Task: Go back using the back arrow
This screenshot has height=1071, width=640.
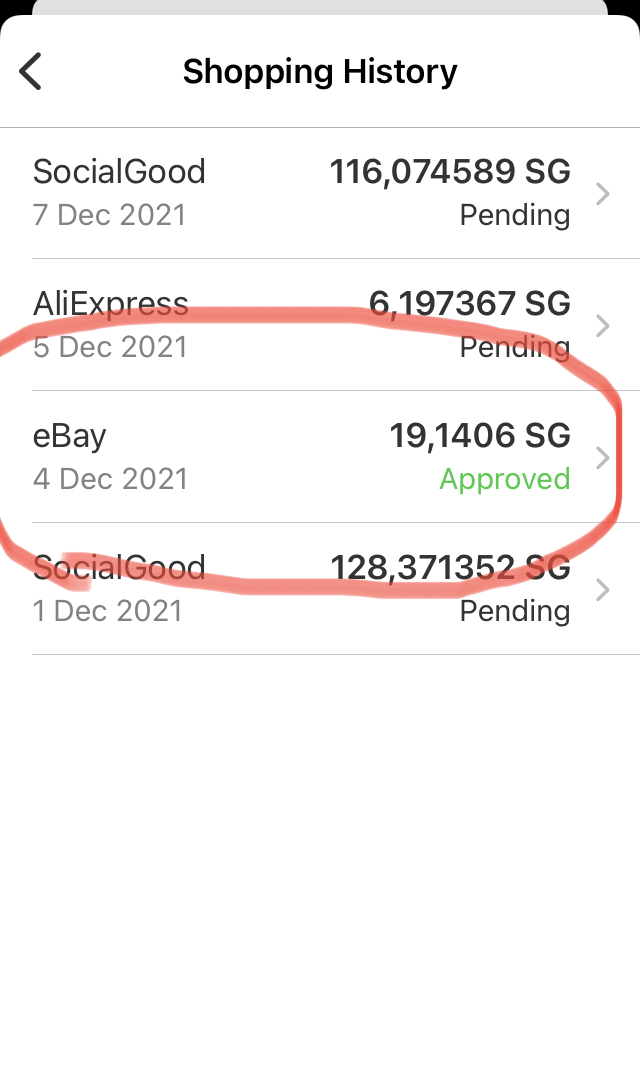Action: tap(31, 72)
